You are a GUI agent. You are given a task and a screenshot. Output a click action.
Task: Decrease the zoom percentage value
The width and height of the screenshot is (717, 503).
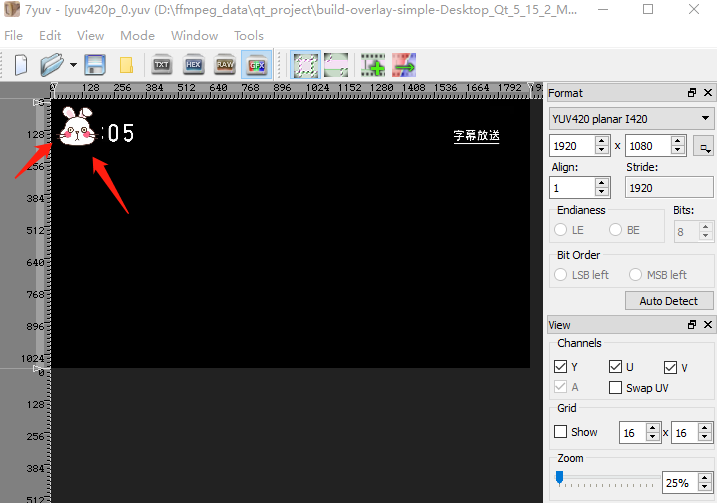tap(705, 488)
